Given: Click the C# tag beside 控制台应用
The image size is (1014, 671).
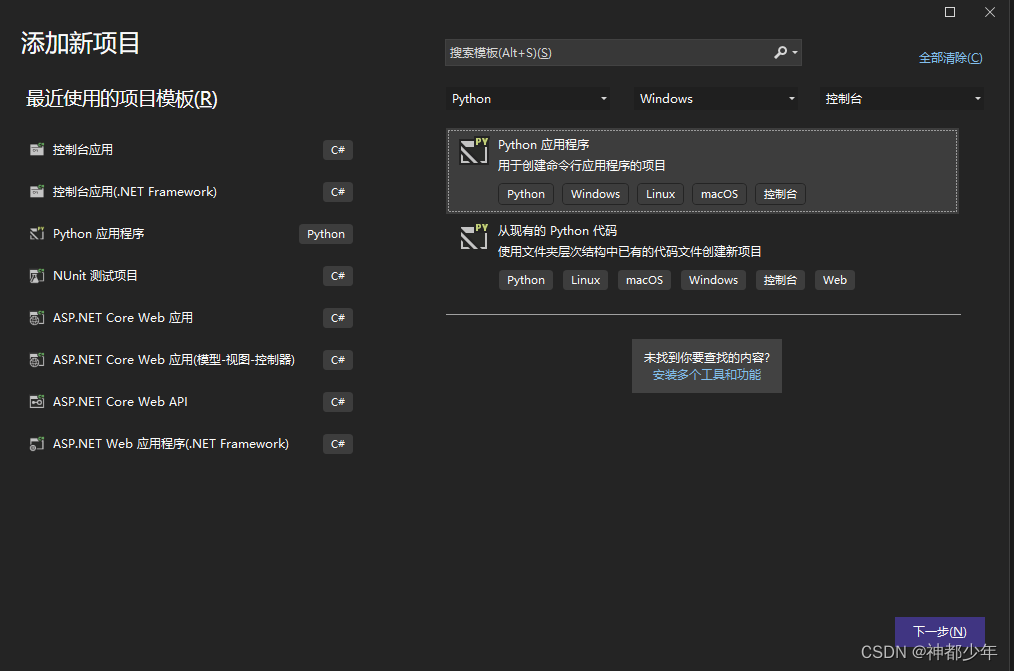Looking at the screenshot, I should 338,150.
